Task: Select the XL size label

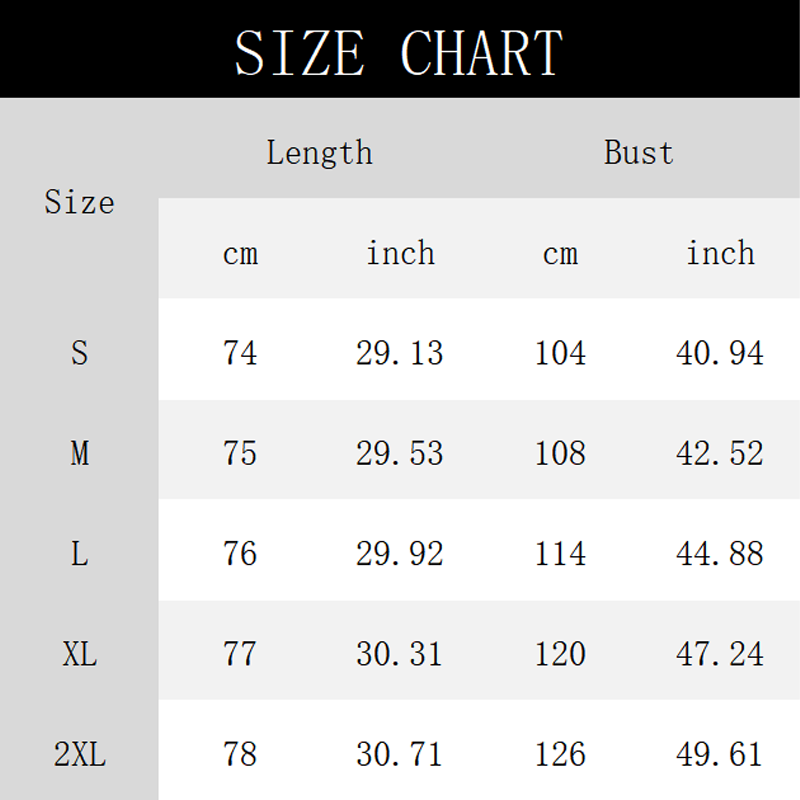Action: (x=79, y=654)
